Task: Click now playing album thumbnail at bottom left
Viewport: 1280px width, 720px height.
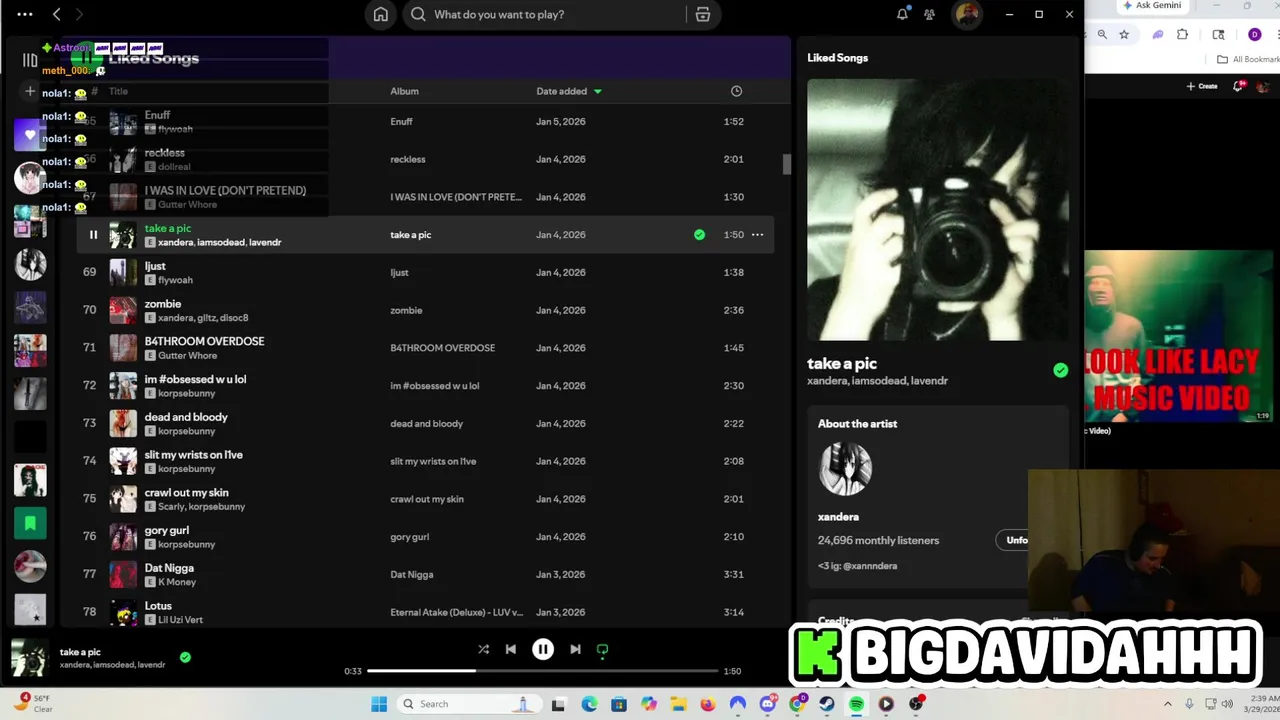Action: [29, 658]
